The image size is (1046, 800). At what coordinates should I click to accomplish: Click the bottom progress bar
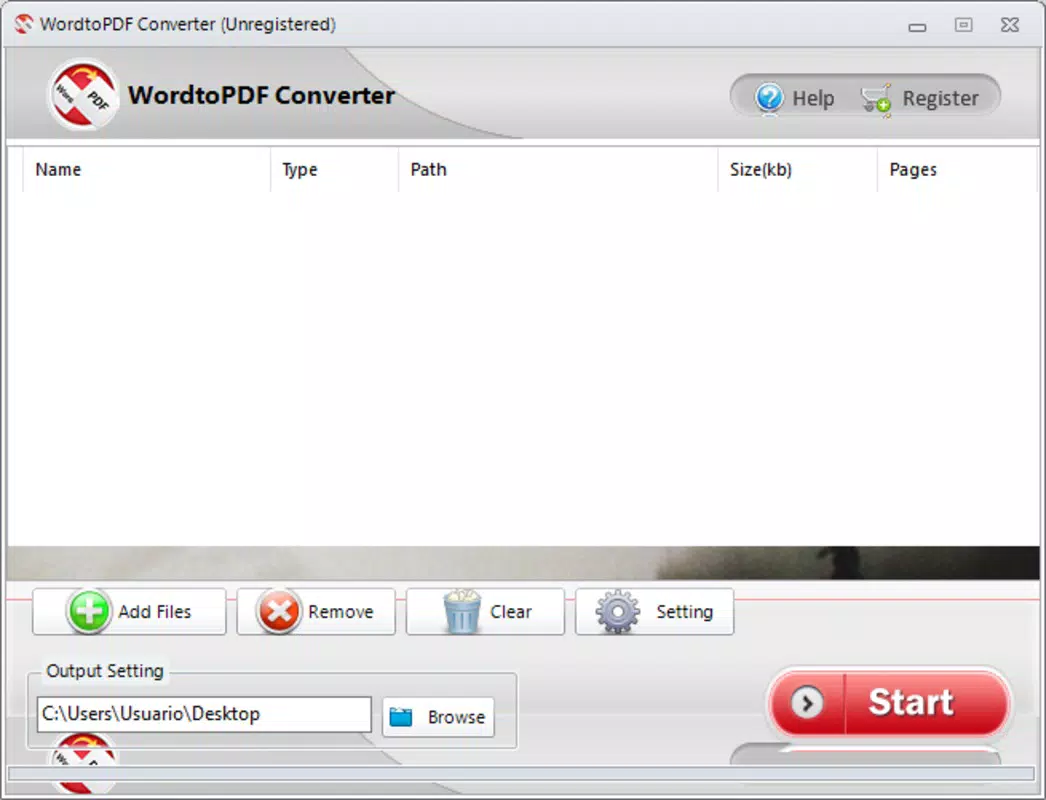(x=520, y=773)
